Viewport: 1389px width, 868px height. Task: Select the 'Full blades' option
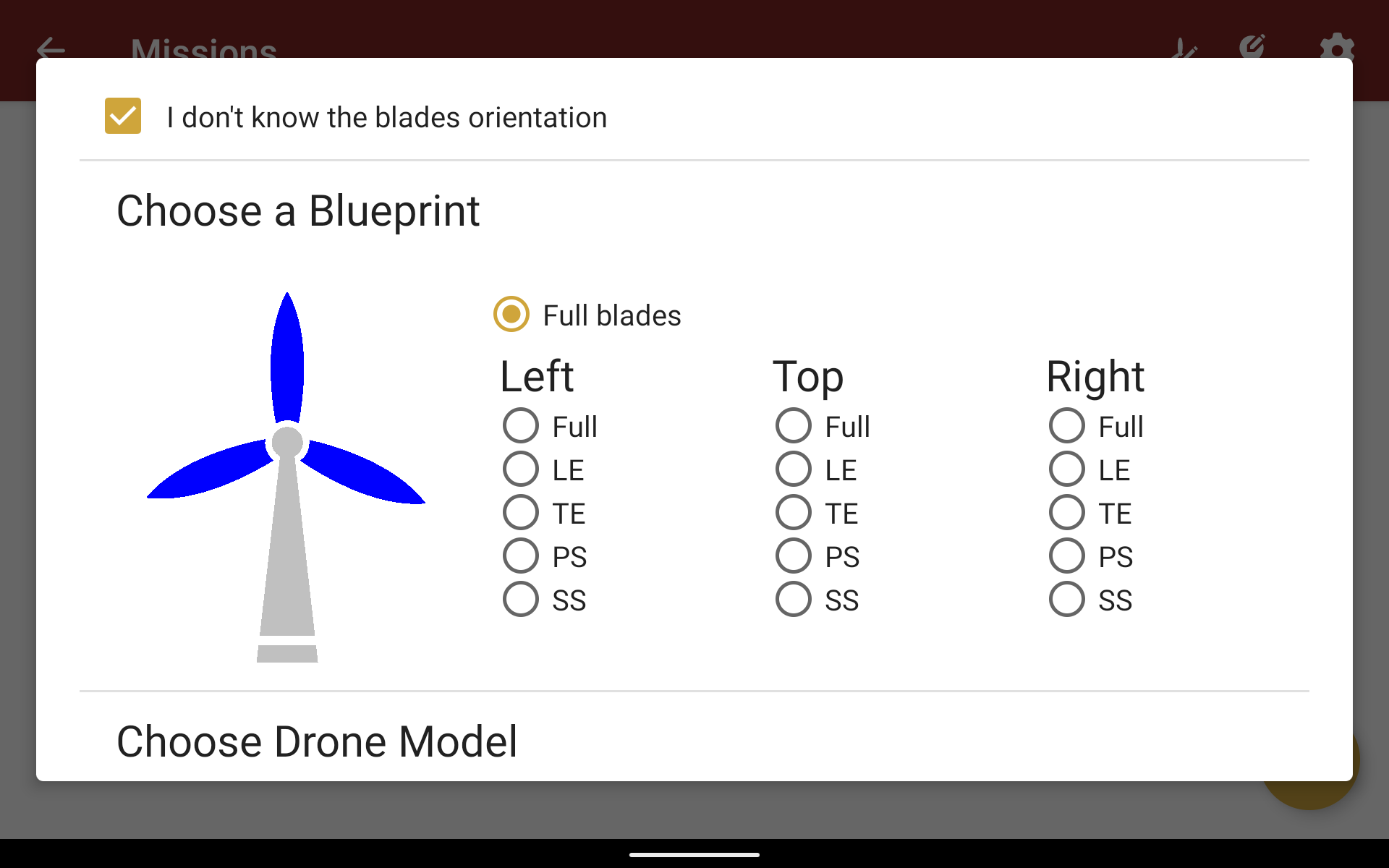click(x=511, y=315)
